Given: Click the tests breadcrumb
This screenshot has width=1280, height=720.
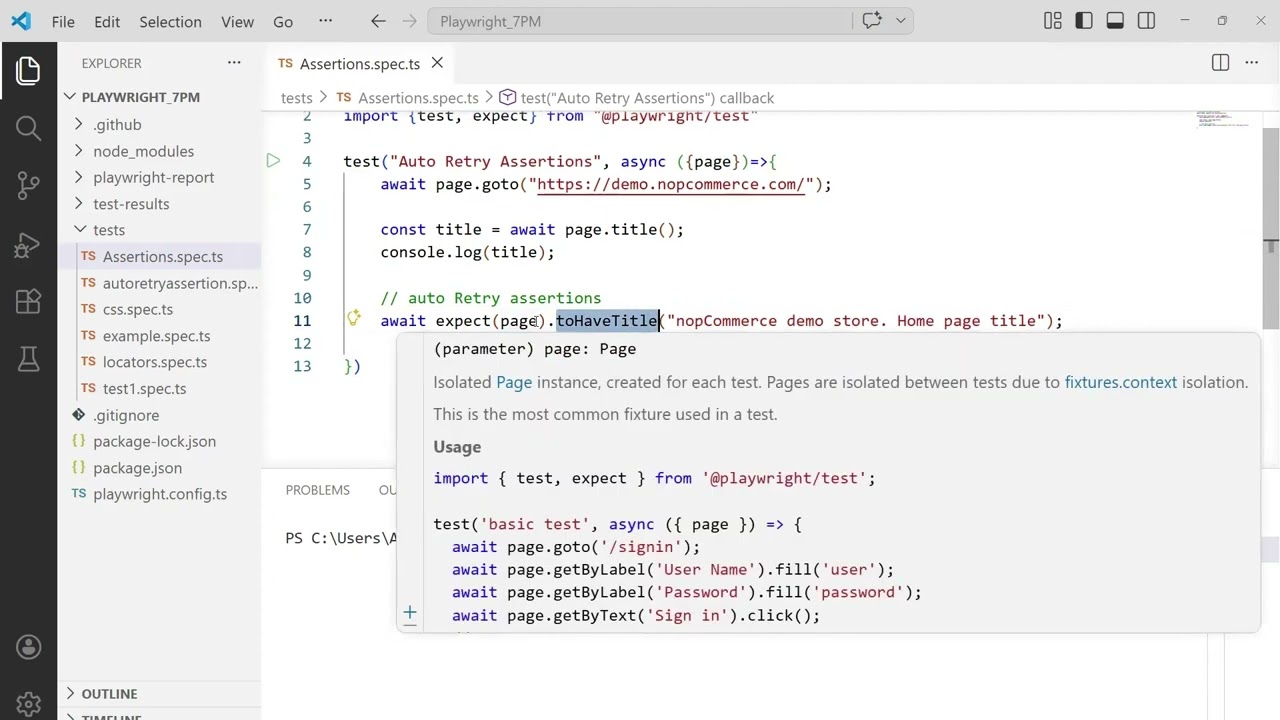Looking at the screenshot, I should pos(297,98).
